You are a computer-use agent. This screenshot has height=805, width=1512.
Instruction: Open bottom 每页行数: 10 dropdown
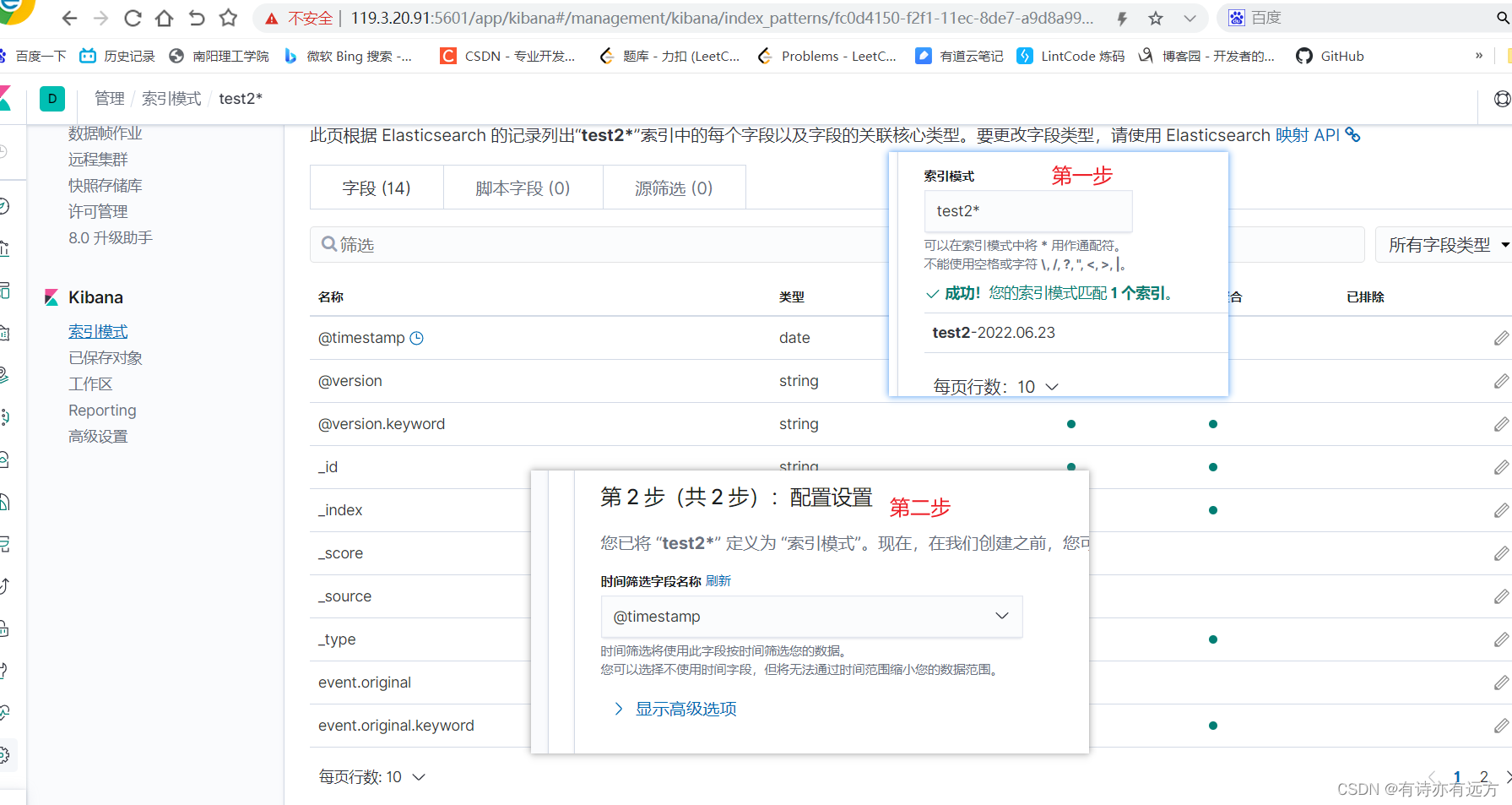(x=371, y=777)
